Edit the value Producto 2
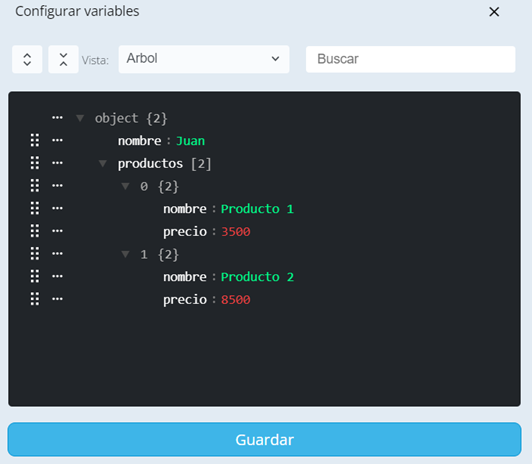Screen dimensions: 532x464 coord(257,277)
